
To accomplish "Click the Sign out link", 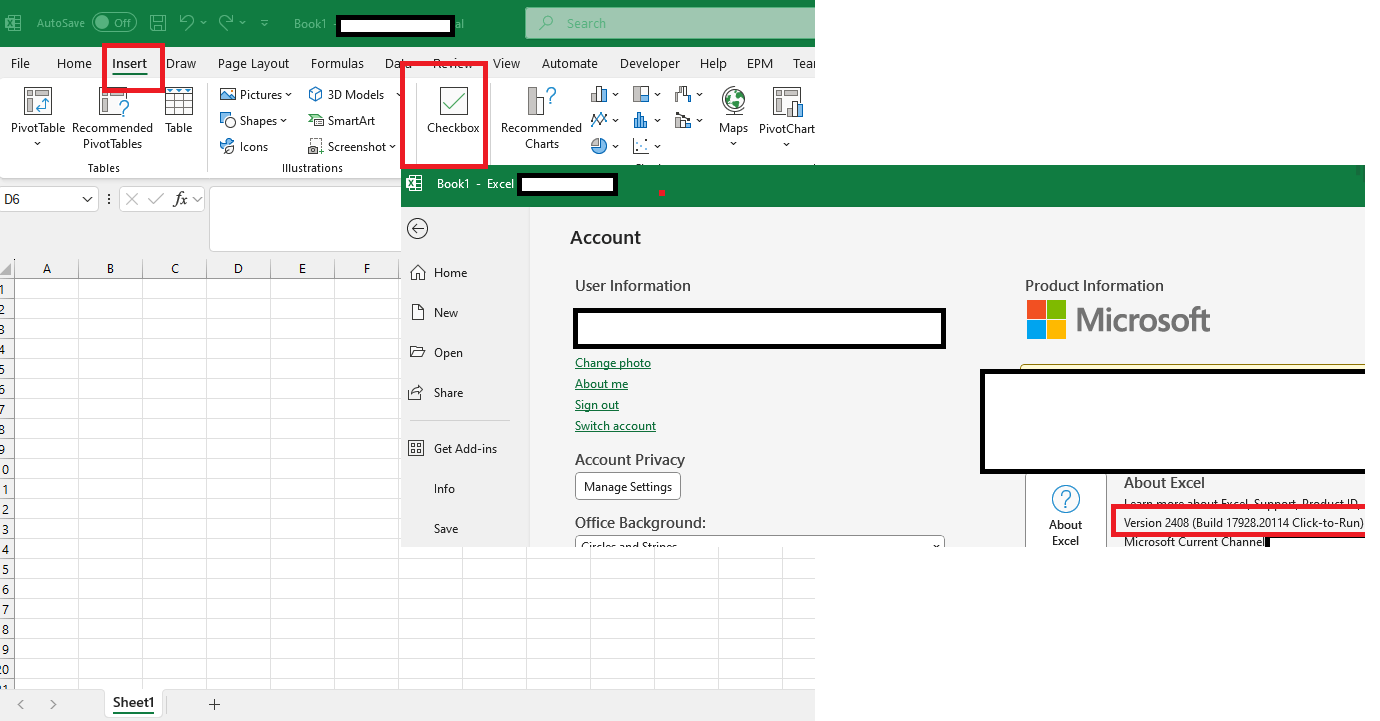I will pos(597,405).
